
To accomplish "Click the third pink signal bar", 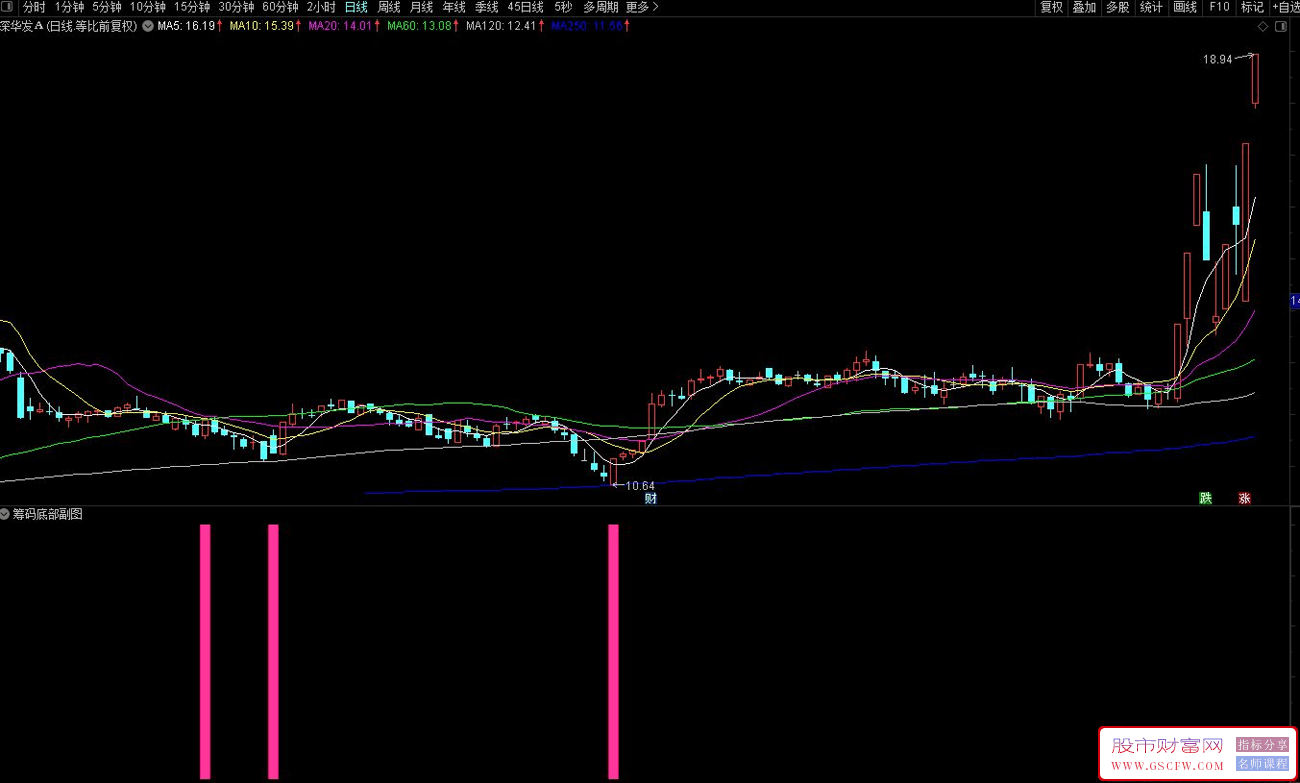I will (613, 651).
